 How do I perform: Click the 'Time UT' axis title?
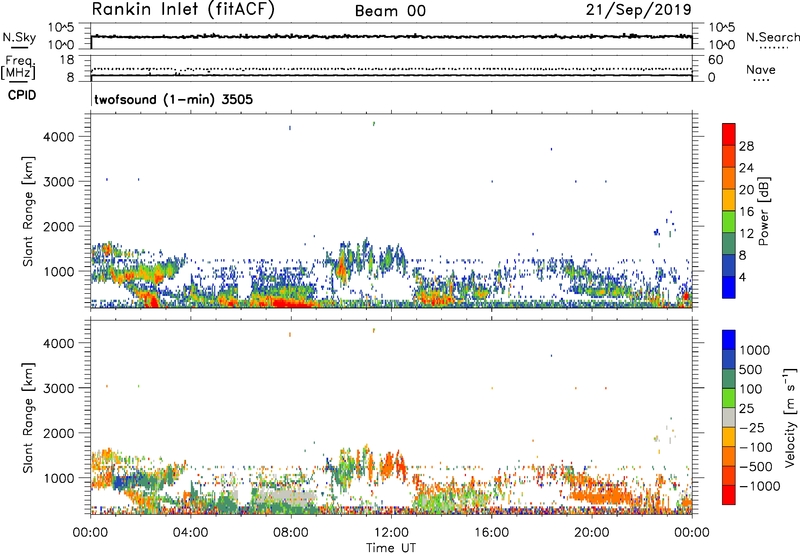coord(391,548)
